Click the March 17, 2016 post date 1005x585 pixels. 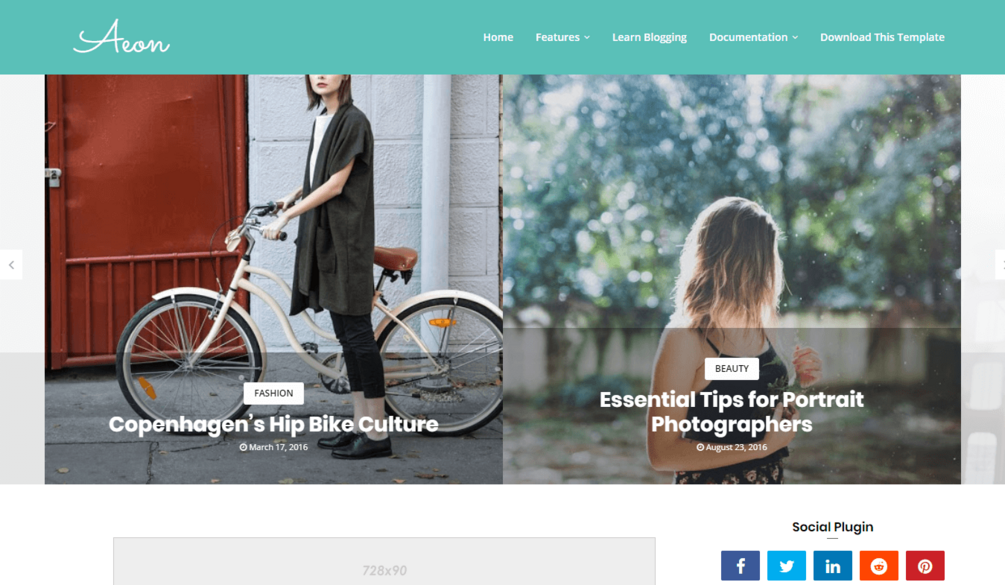274,447
